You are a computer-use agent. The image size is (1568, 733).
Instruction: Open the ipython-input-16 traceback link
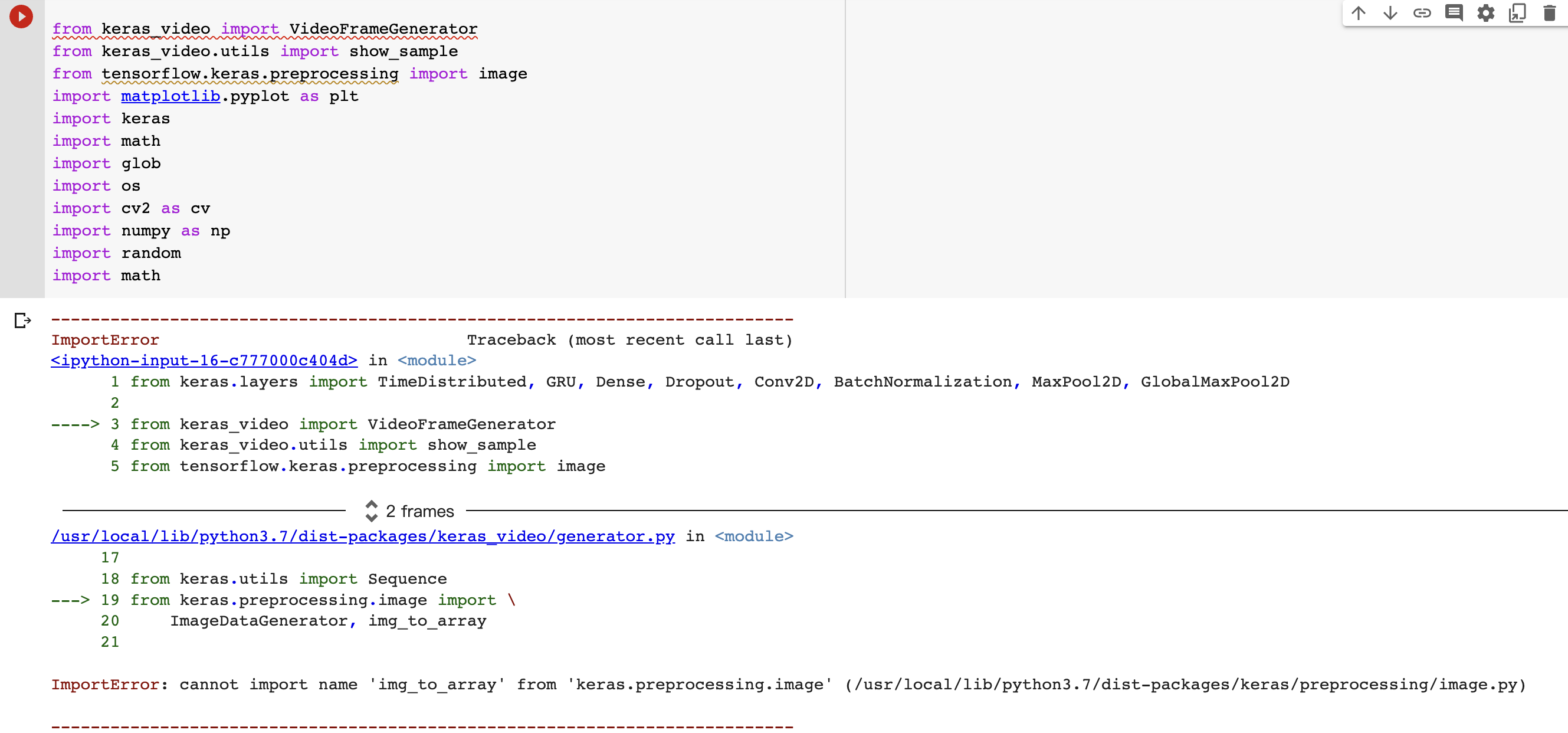click(204, 360)
